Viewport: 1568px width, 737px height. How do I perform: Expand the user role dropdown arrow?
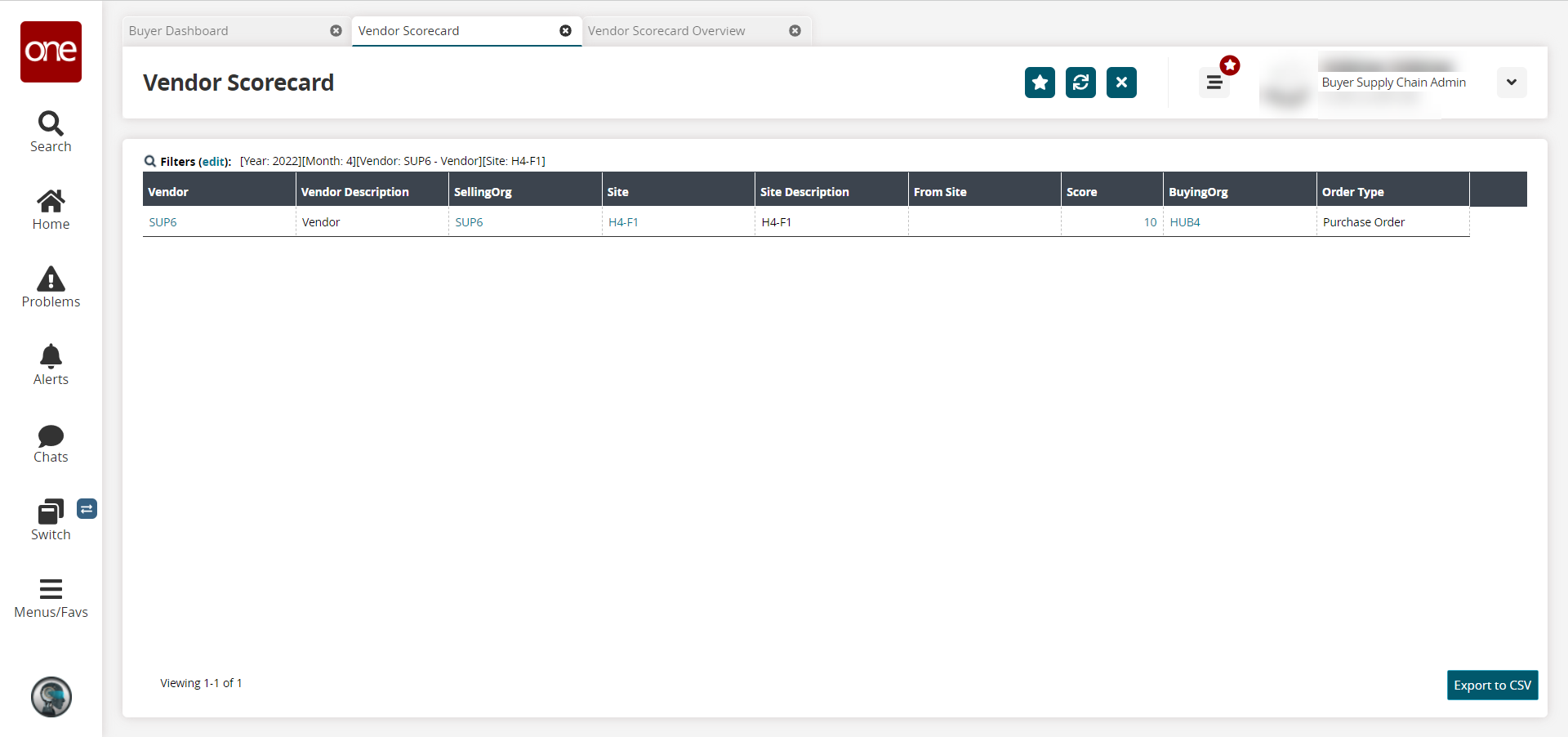coord(1512,83)
